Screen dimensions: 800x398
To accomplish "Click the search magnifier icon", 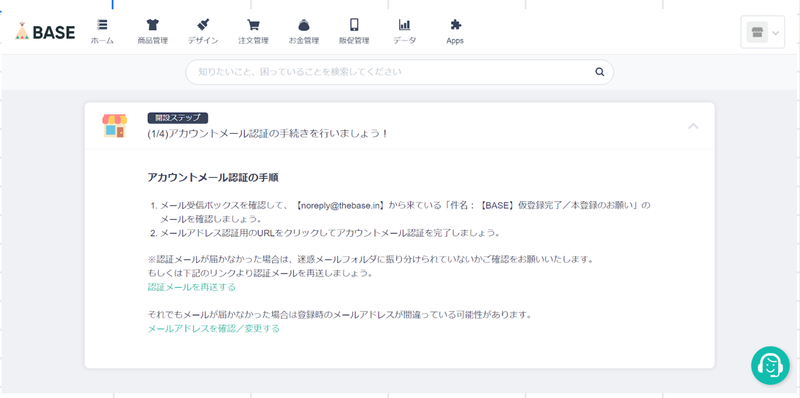I will pos(599,72).
